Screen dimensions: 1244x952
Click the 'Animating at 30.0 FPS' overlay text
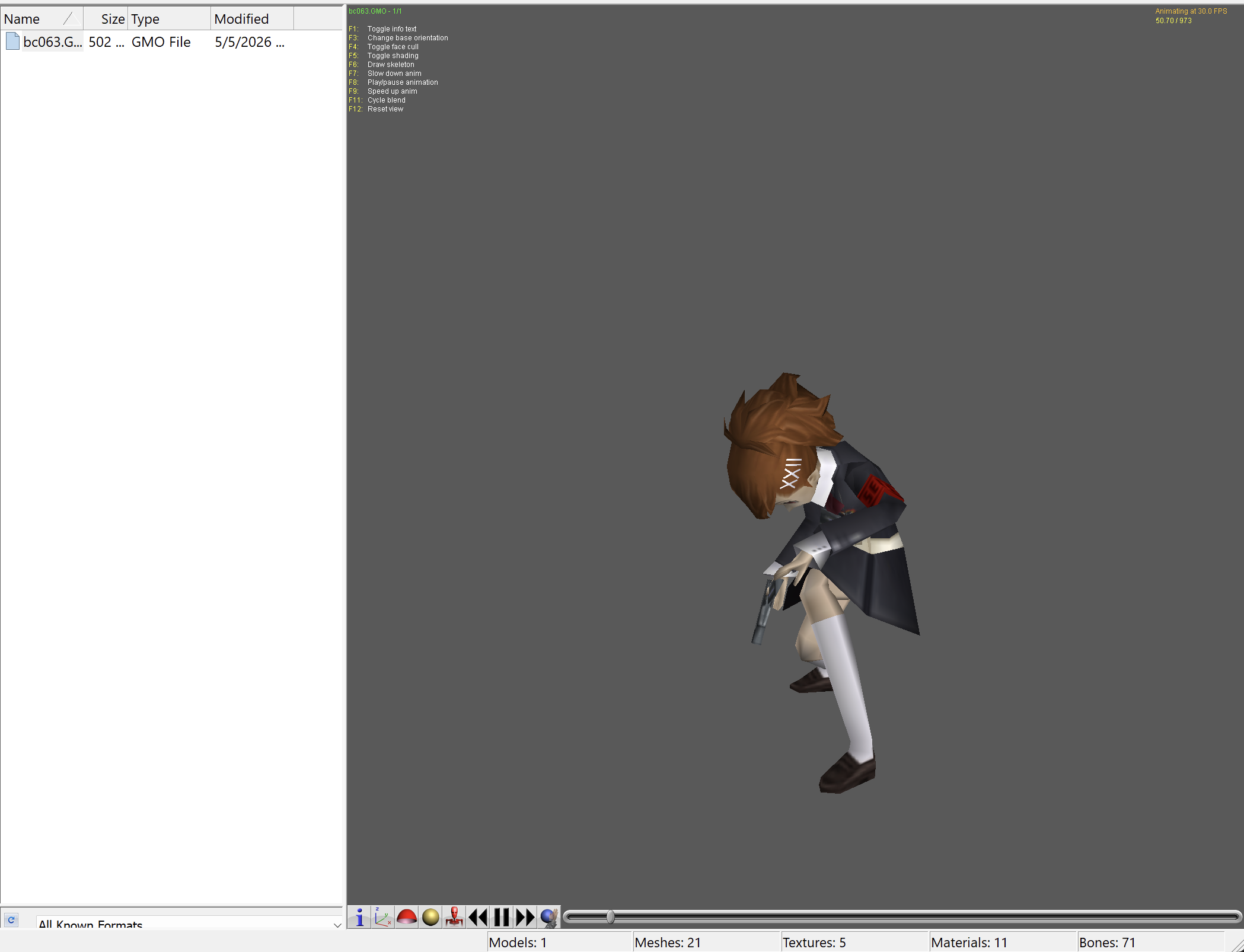click(1191, 11)
